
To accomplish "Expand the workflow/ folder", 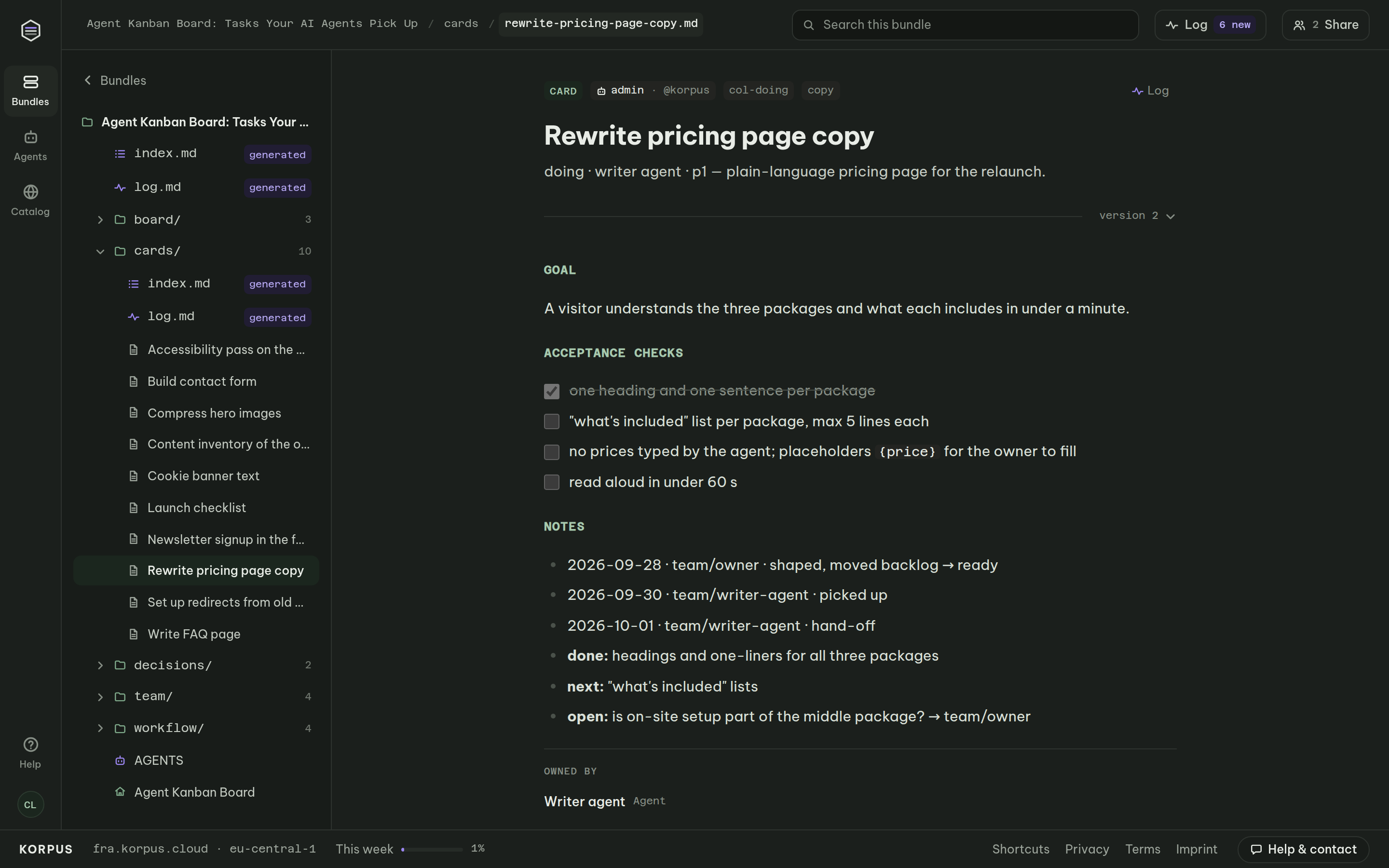I will click(100, 729).
